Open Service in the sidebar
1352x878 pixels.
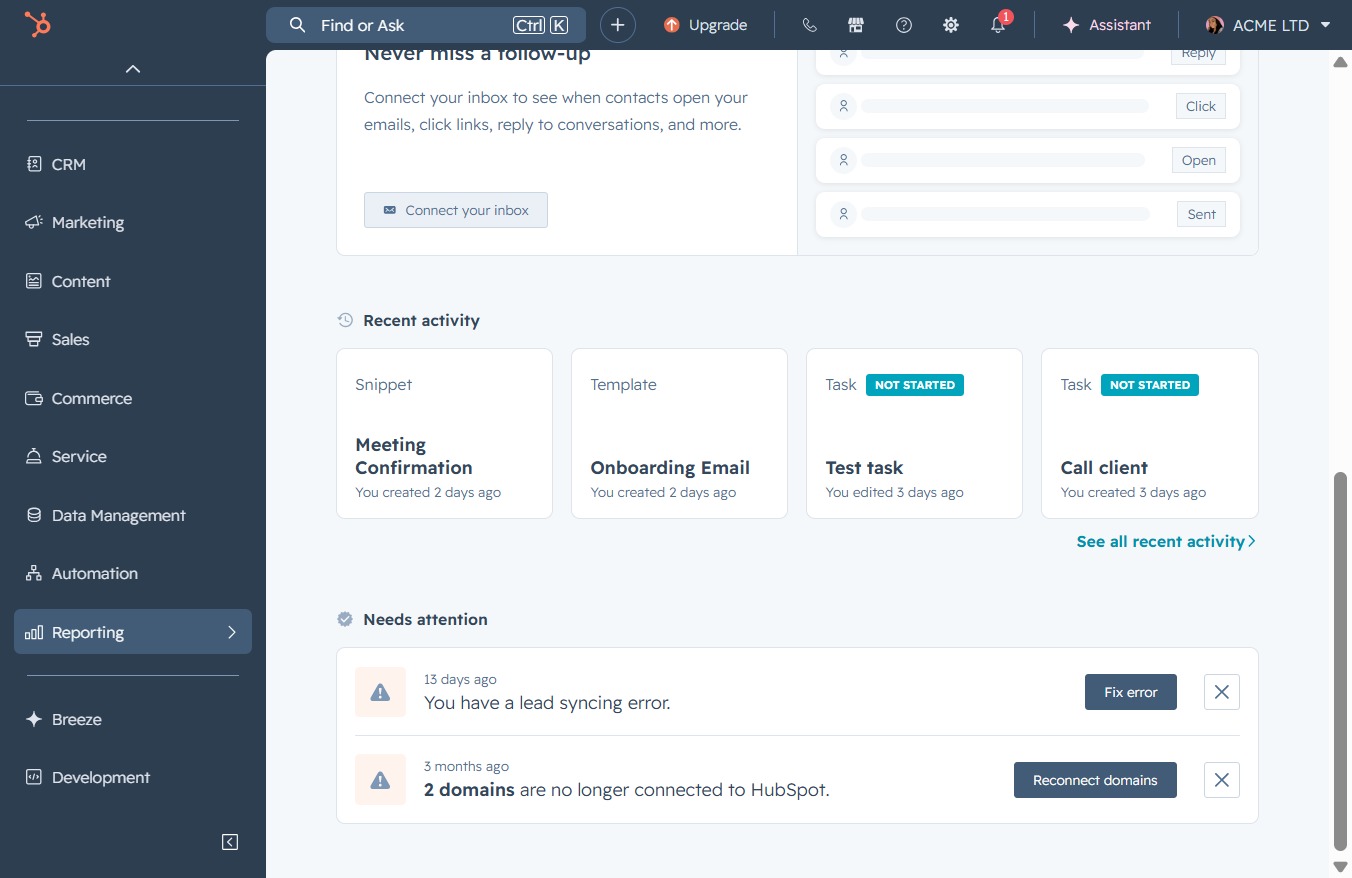133,456
